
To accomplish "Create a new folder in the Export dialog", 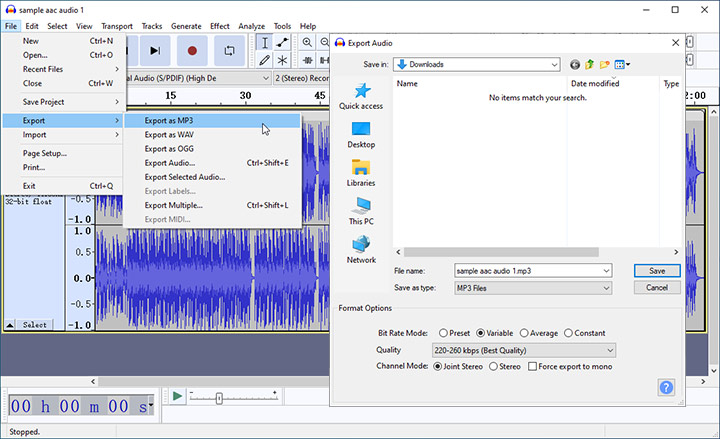I will pos(605,65).
